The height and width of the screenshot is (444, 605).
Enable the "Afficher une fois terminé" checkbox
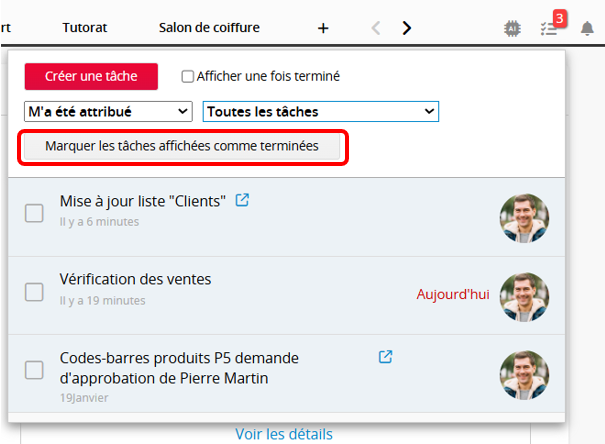(x=188, y=76)
